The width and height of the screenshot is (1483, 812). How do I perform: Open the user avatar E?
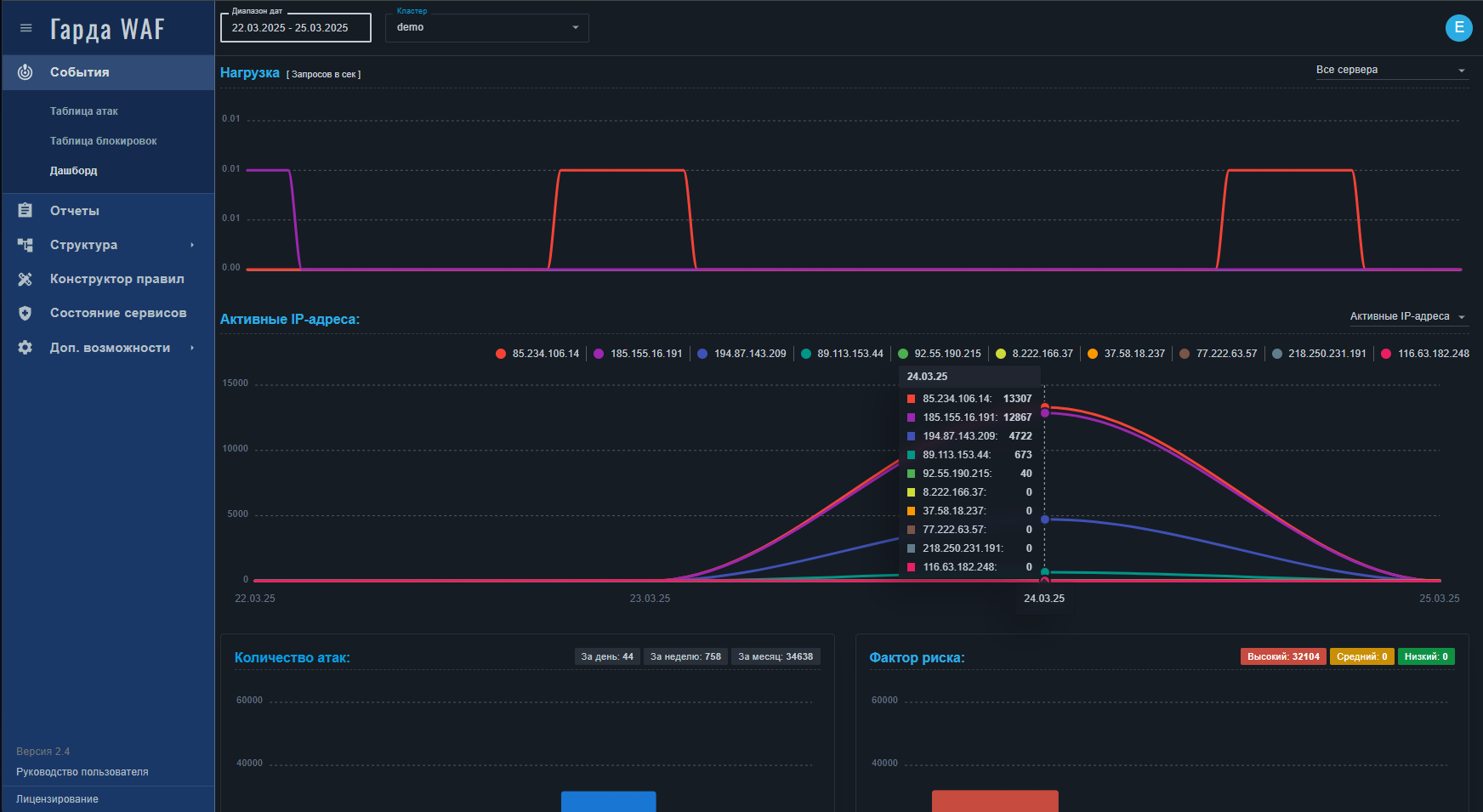point(1459,28)
